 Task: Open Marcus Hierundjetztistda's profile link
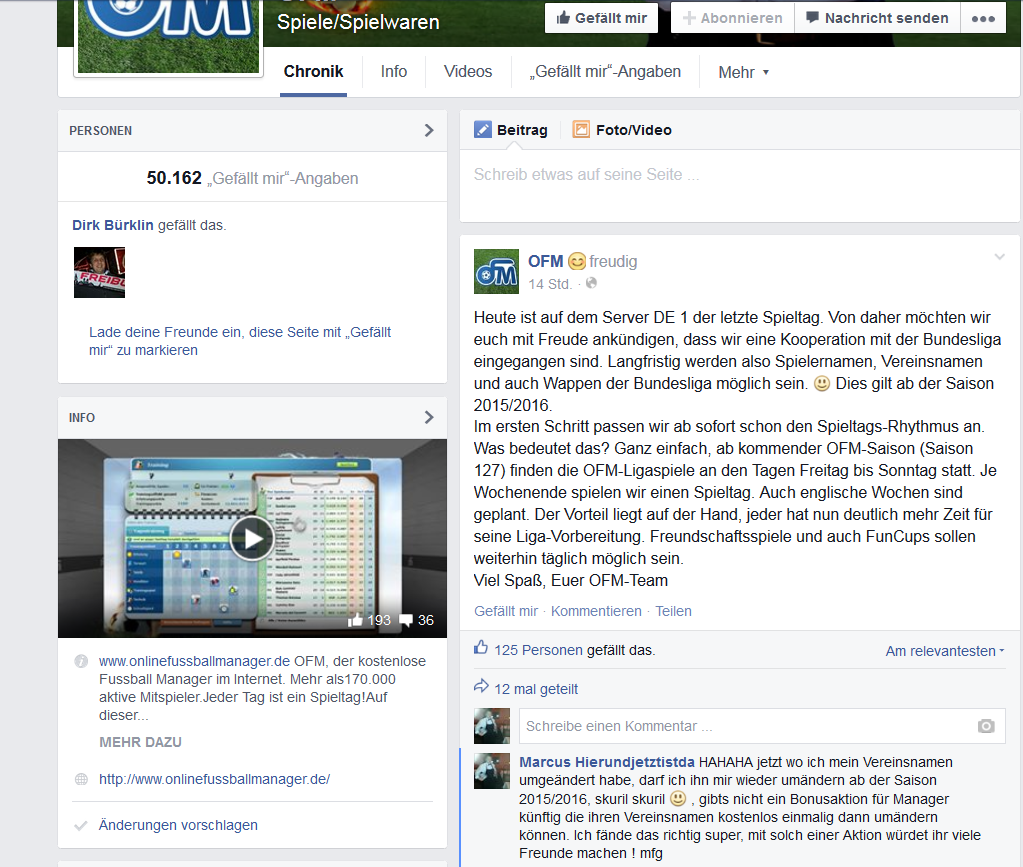pos(607,762)
